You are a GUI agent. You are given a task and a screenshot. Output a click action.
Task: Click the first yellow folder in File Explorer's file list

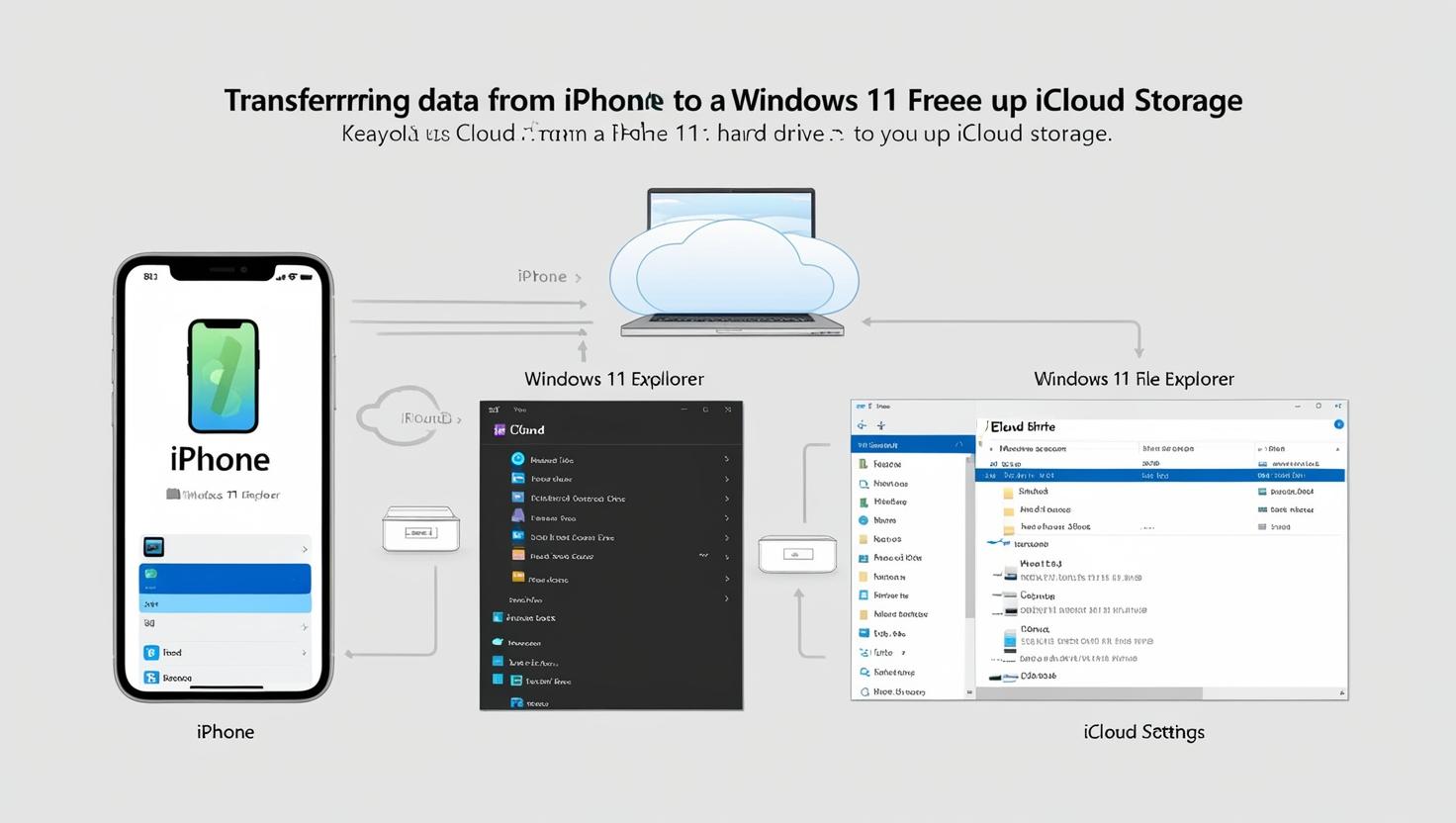click(1008, 493)
